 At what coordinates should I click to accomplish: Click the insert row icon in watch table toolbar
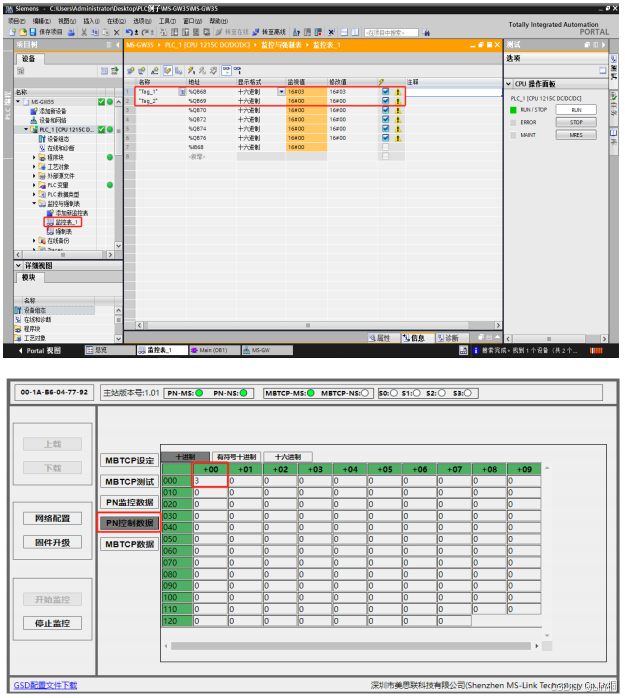(x=130, y=70)
